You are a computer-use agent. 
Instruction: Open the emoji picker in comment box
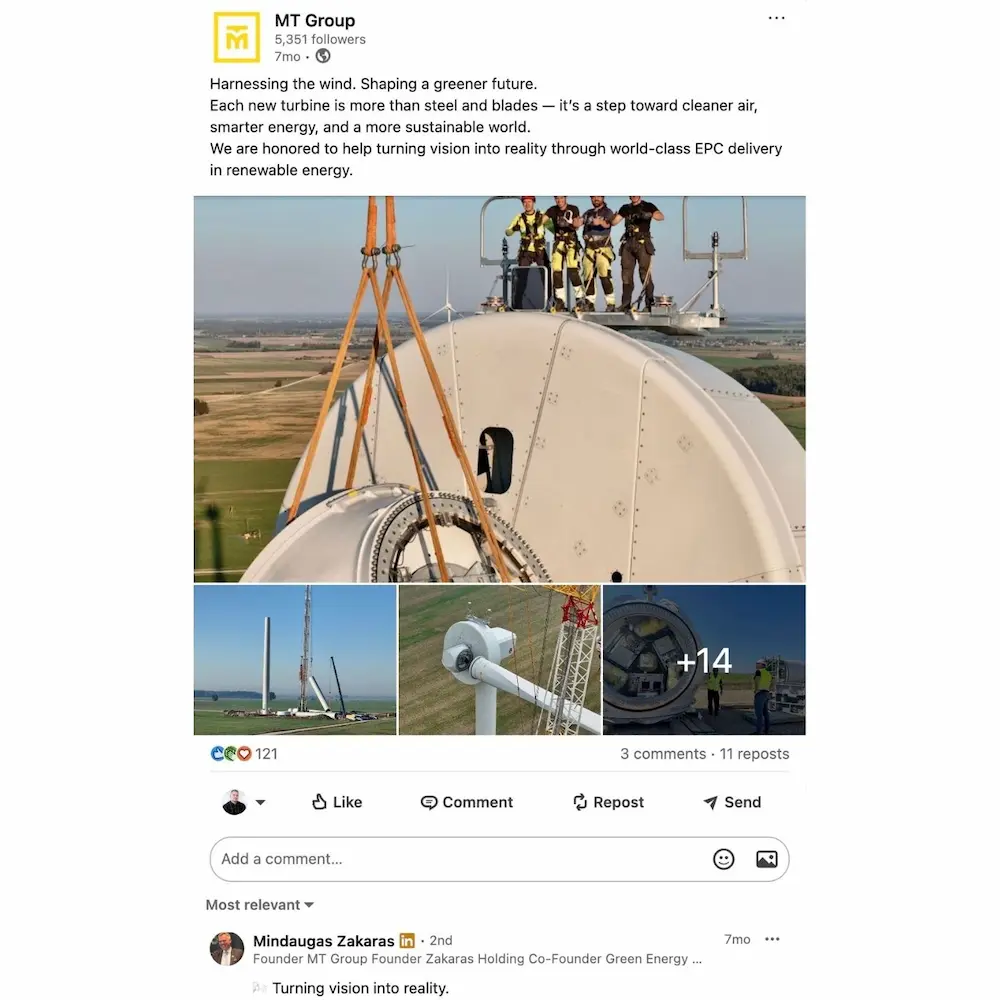(723, 859)
